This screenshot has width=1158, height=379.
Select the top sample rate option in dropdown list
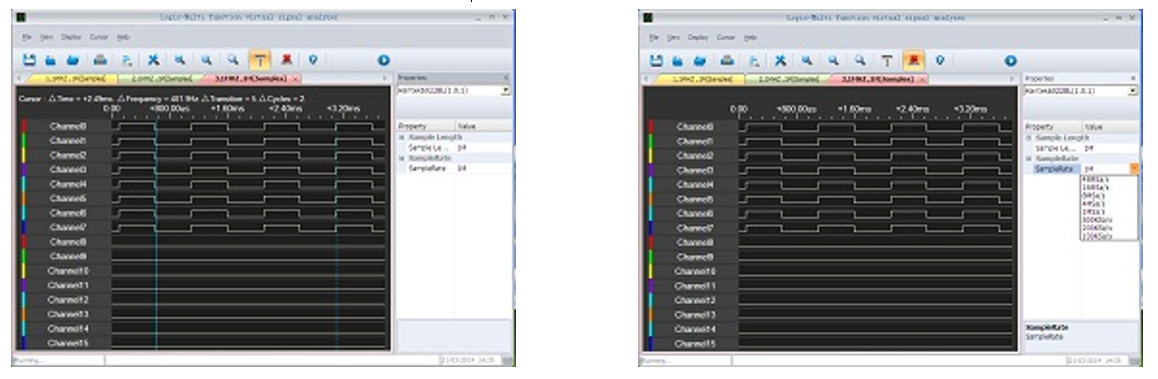click(1094, 179)
